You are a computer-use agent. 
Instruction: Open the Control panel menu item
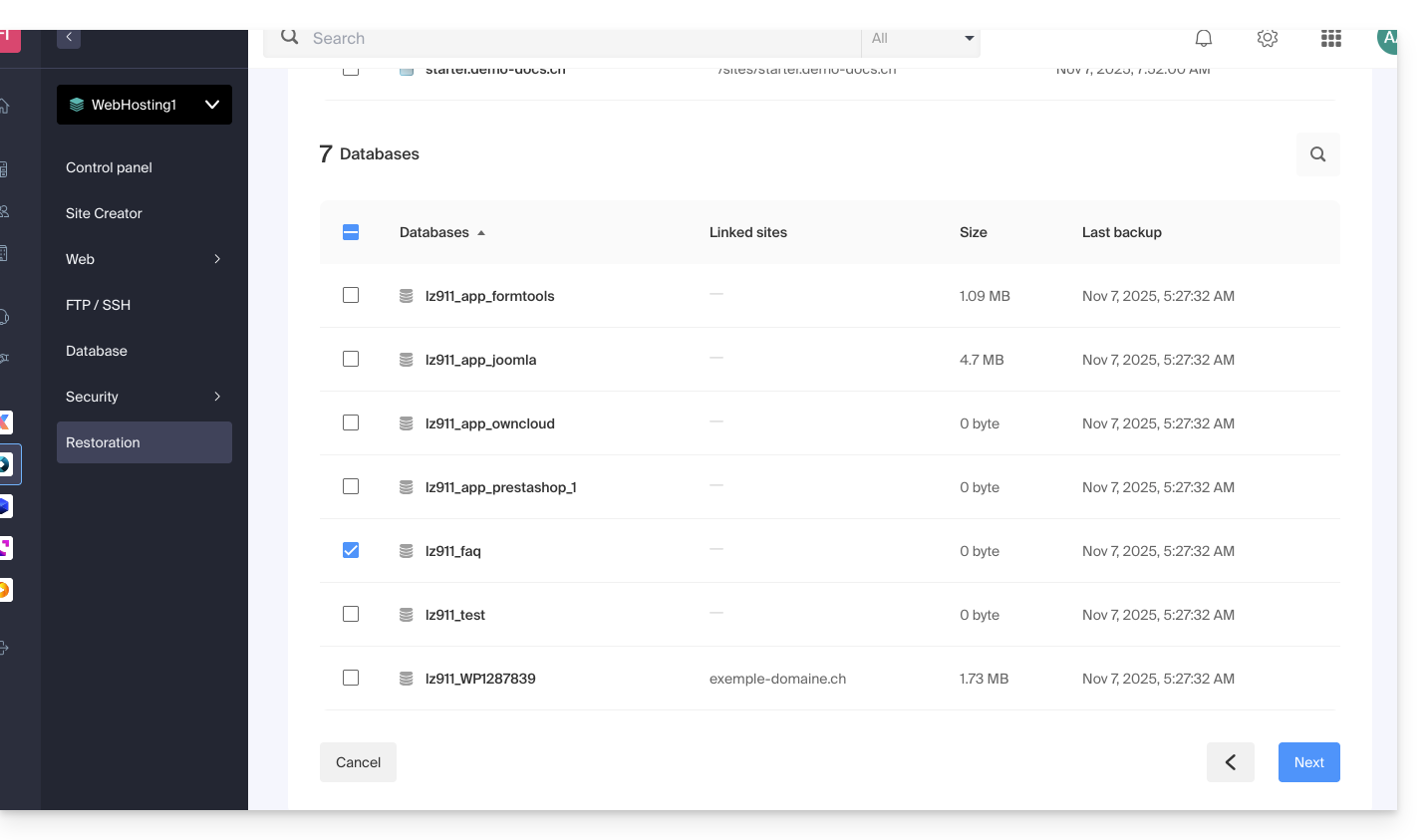pos(109,167)
